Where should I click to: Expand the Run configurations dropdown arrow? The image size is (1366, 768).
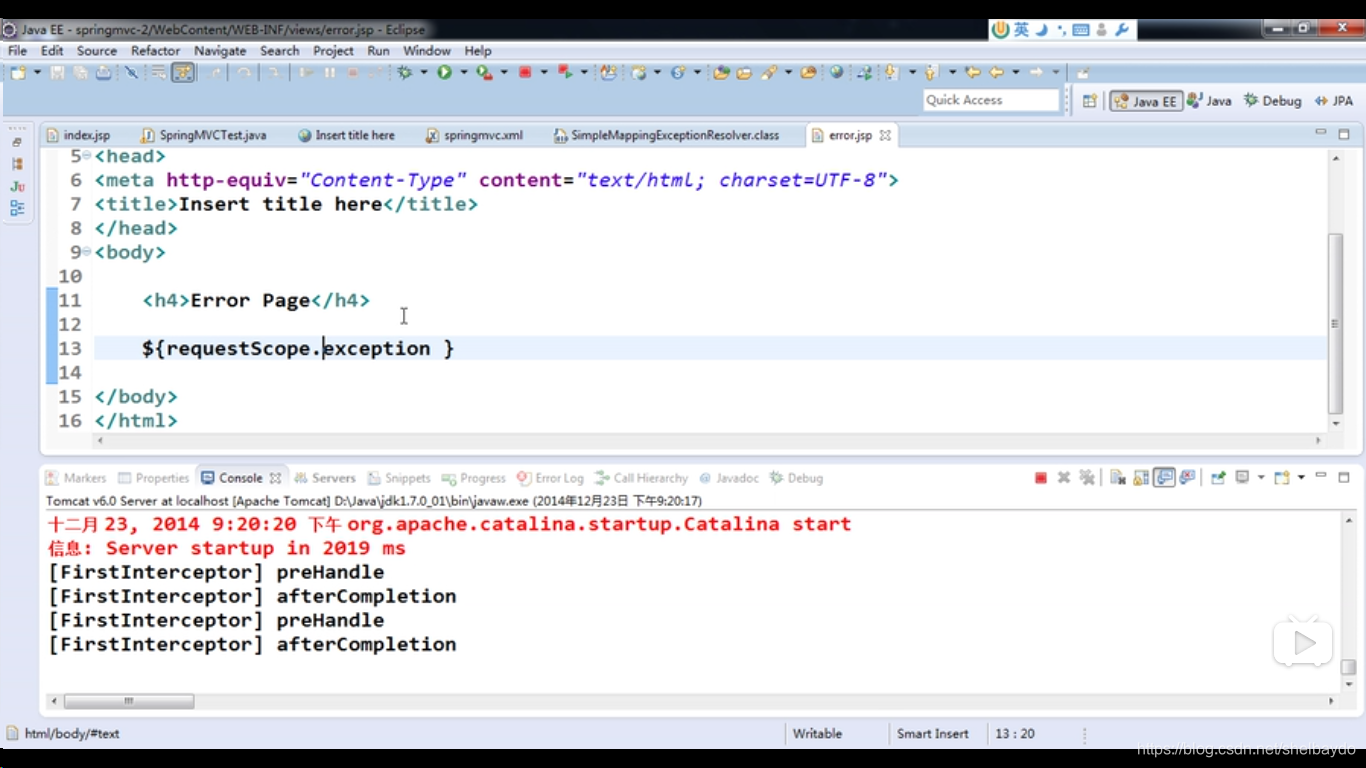click(463, 73)
